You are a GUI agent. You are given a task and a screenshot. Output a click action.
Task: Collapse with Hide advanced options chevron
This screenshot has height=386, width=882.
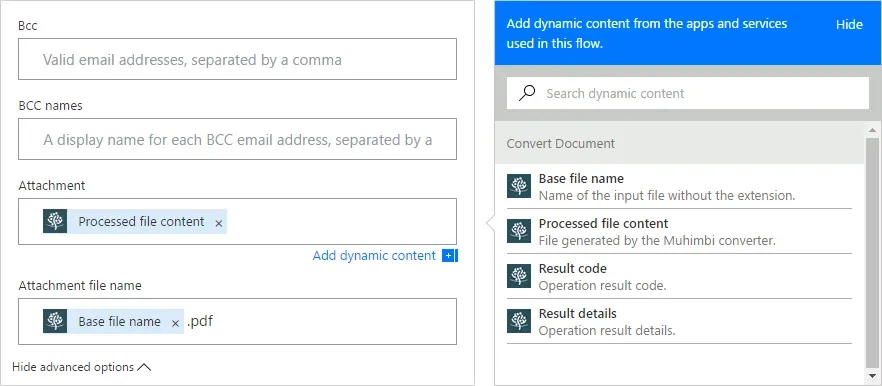[145, 367]
